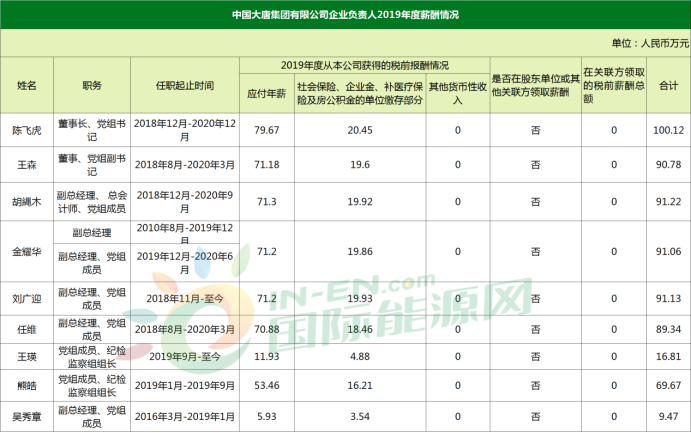Select the salary value 79.67
691x433 pixels.
tap(267, 130)
